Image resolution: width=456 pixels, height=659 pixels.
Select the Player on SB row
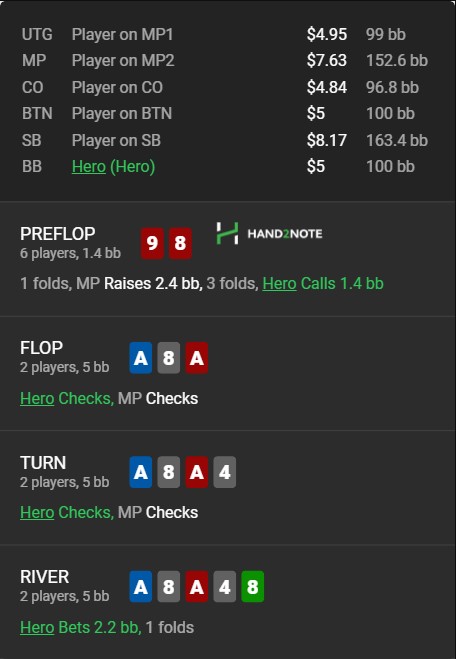[225, 140]
